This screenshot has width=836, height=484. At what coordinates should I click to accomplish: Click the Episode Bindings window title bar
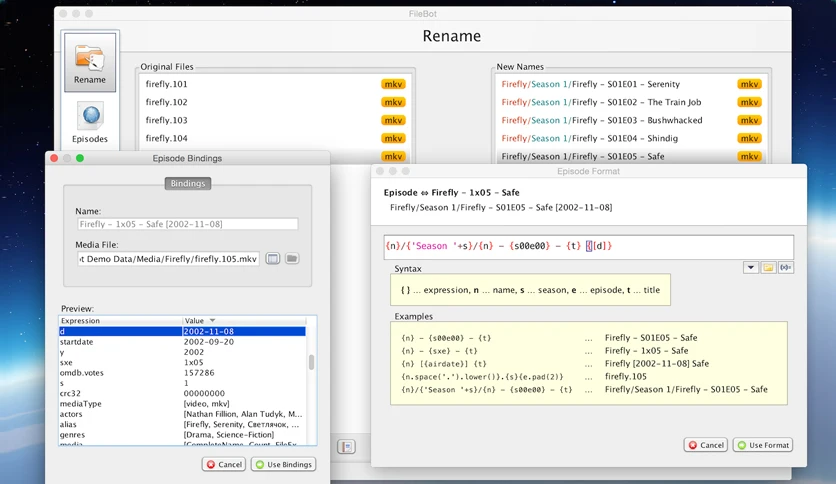pos(188,158)
